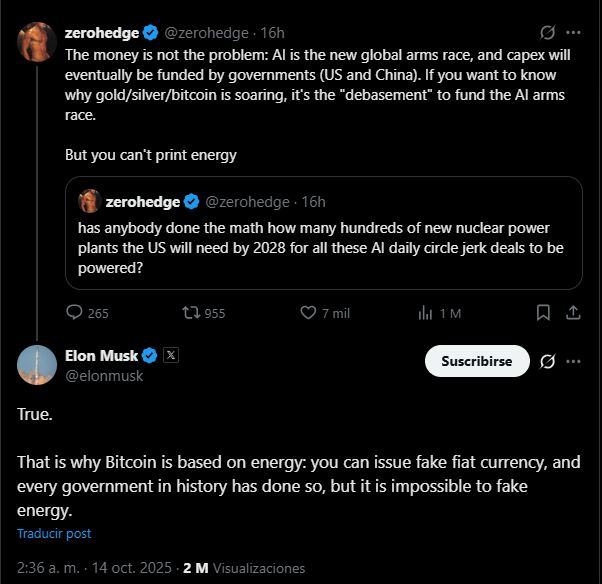Click the 16h timestamp on top post

pos(272,32)
